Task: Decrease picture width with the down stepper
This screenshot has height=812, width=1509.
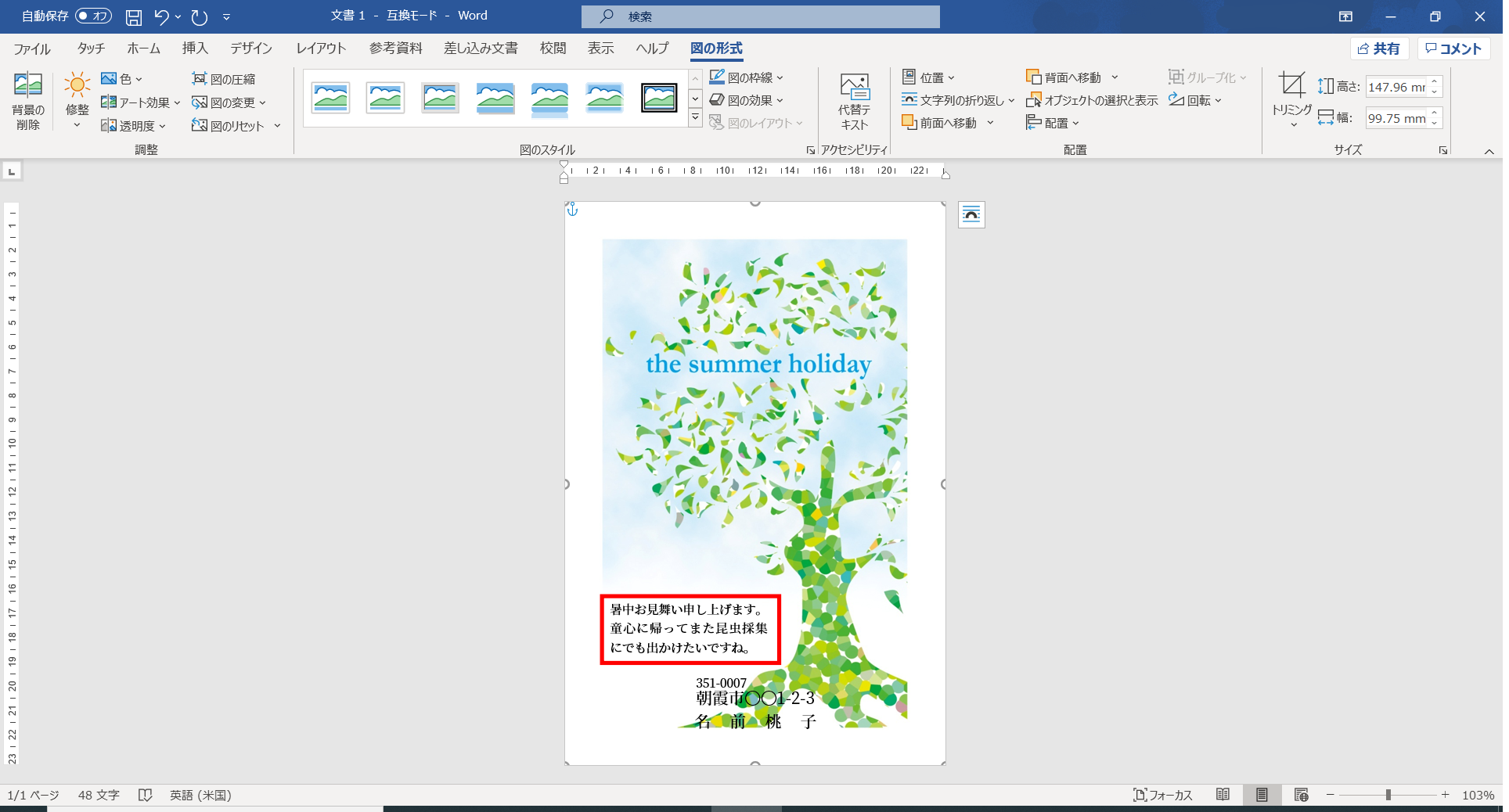Action: (1435, 123)
